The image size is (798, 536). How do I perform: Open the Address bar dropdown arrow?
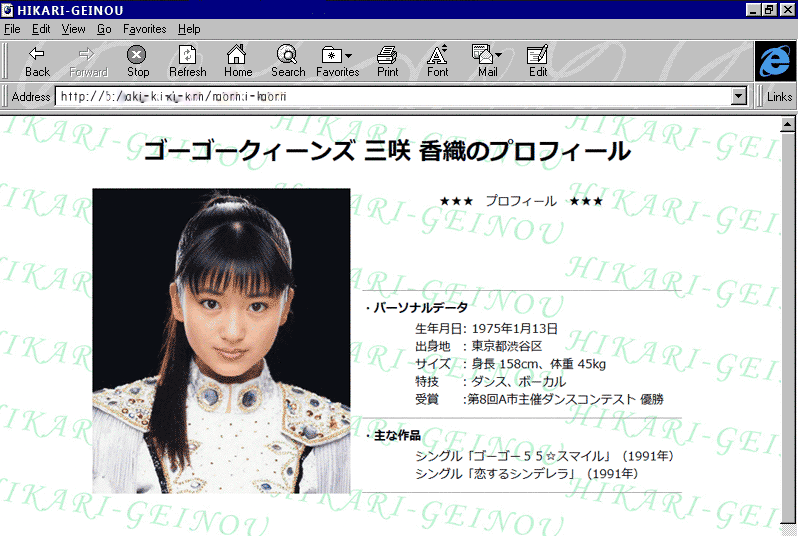(x=739, y=97)
